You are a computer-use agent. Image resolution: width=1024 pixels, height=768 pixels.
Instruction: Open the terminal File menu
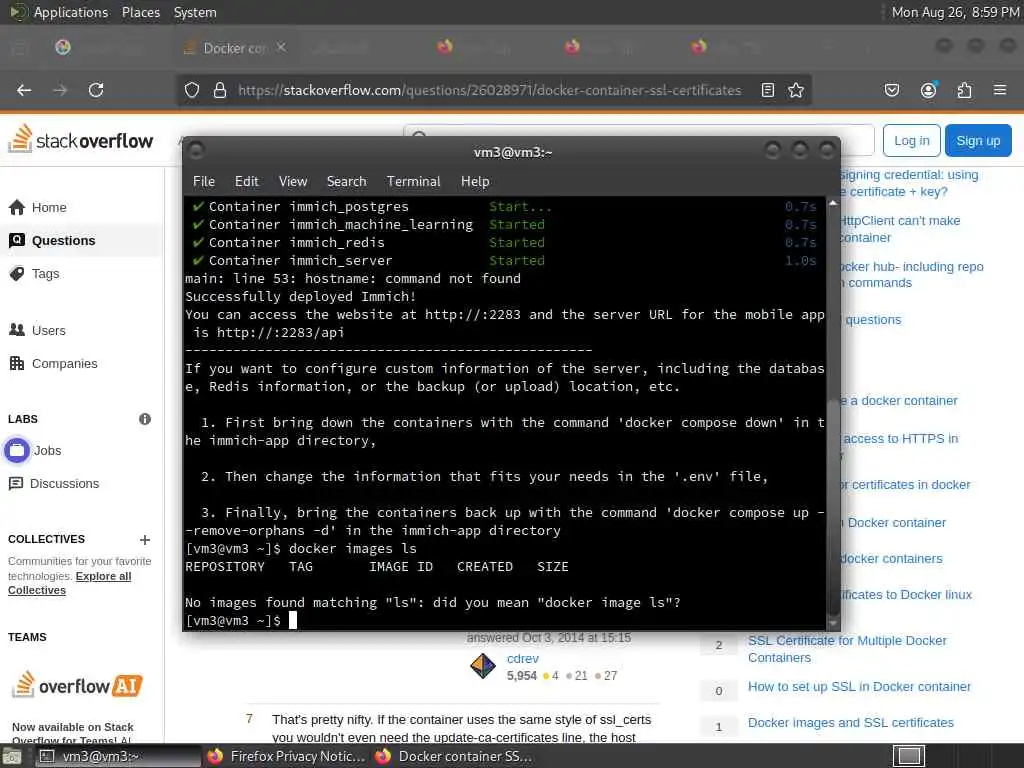click(204, 182)
